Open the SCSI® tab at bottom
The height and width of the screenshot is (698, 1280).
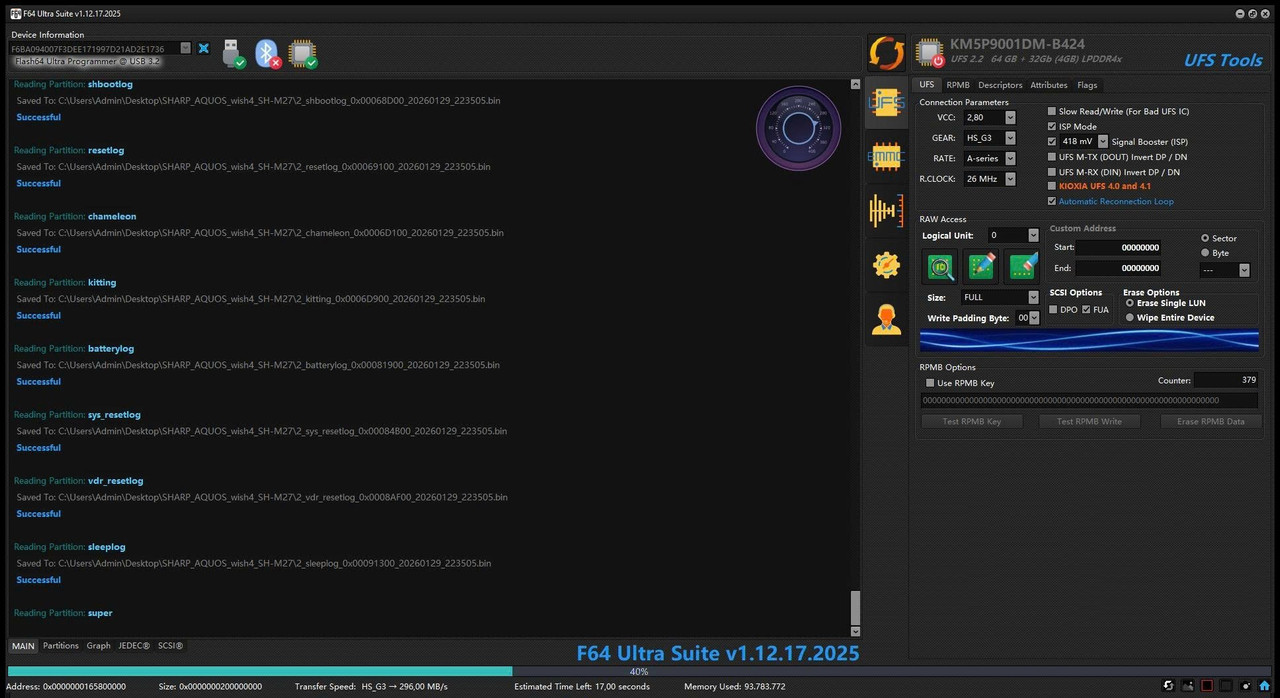click(x=171, y=646)
